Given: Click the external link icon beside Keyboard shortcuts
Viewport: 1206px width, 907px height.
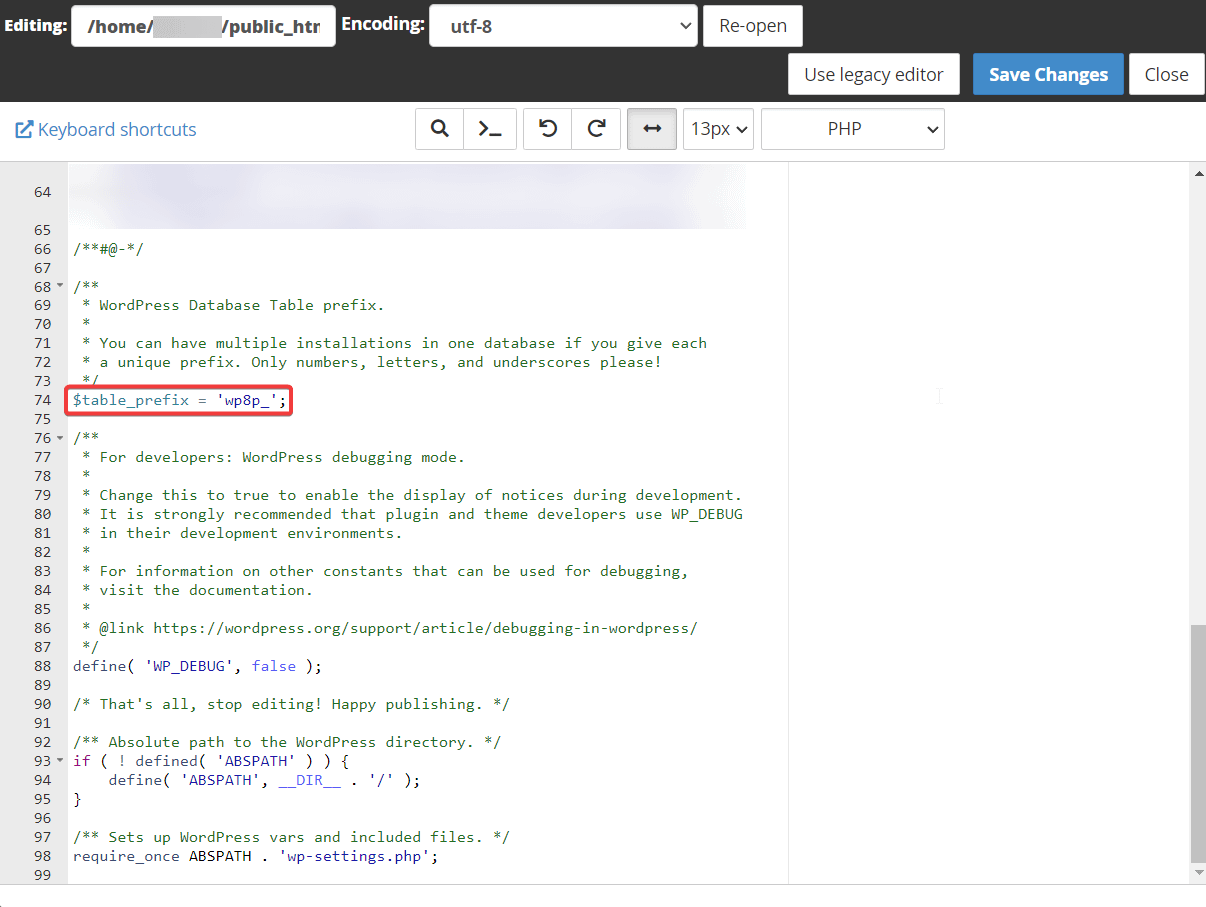Looking at the screenshot, I should [24, 130].
